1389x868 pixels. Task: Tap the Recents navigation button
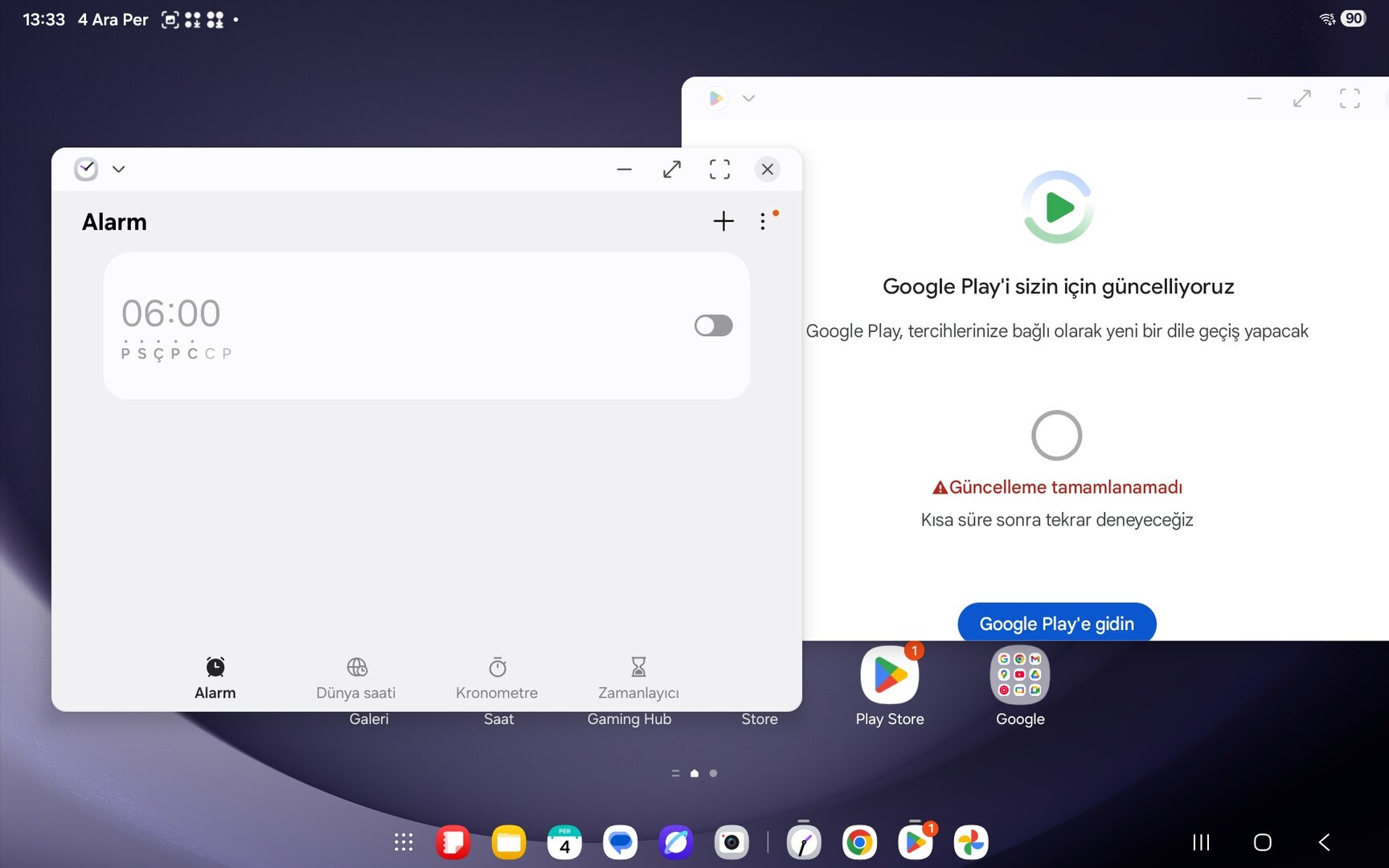click(x=1201, y=842)
